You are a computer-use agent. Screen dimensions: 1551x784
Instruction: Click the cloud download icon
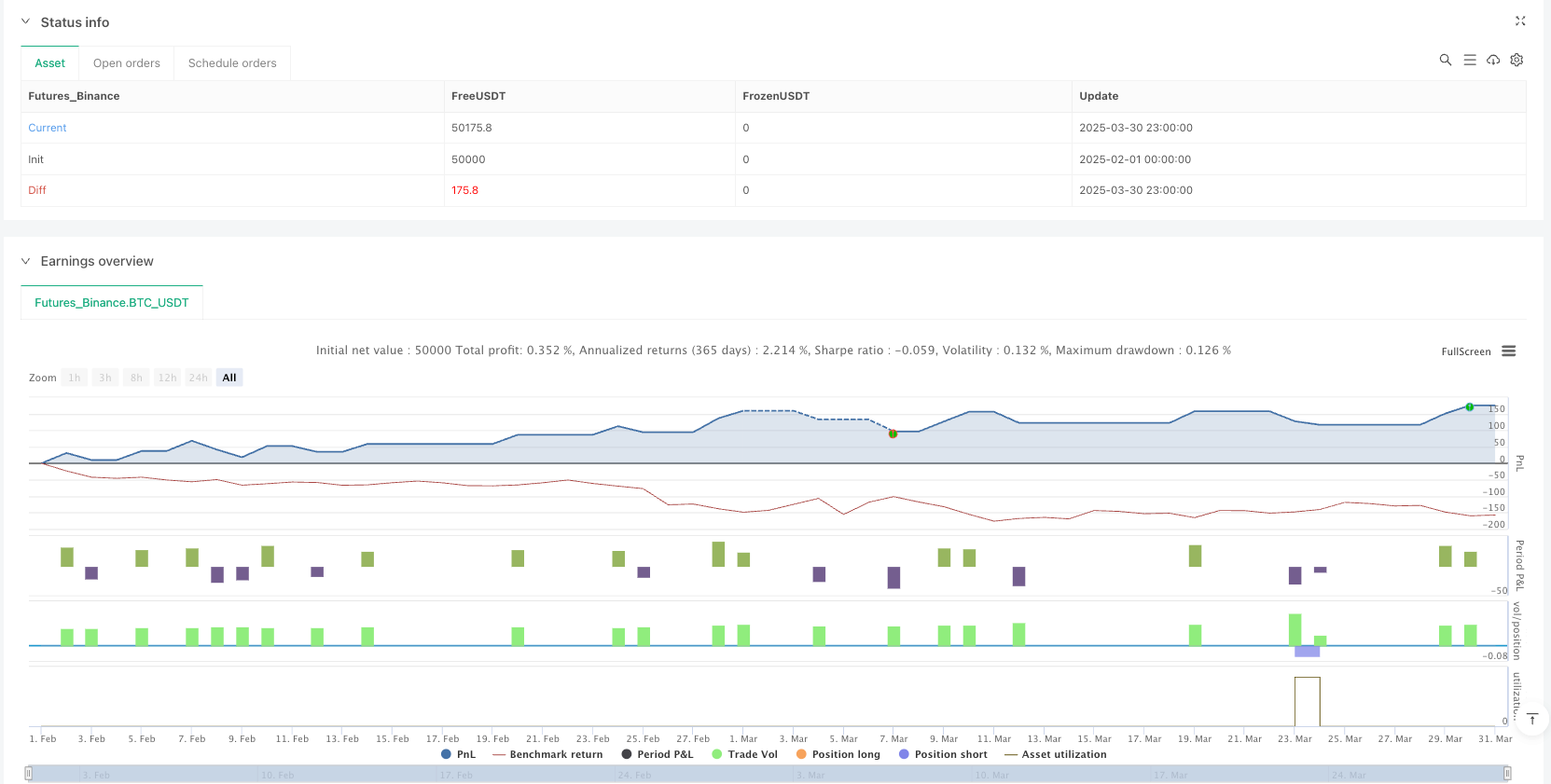[x=1493, y=60]
